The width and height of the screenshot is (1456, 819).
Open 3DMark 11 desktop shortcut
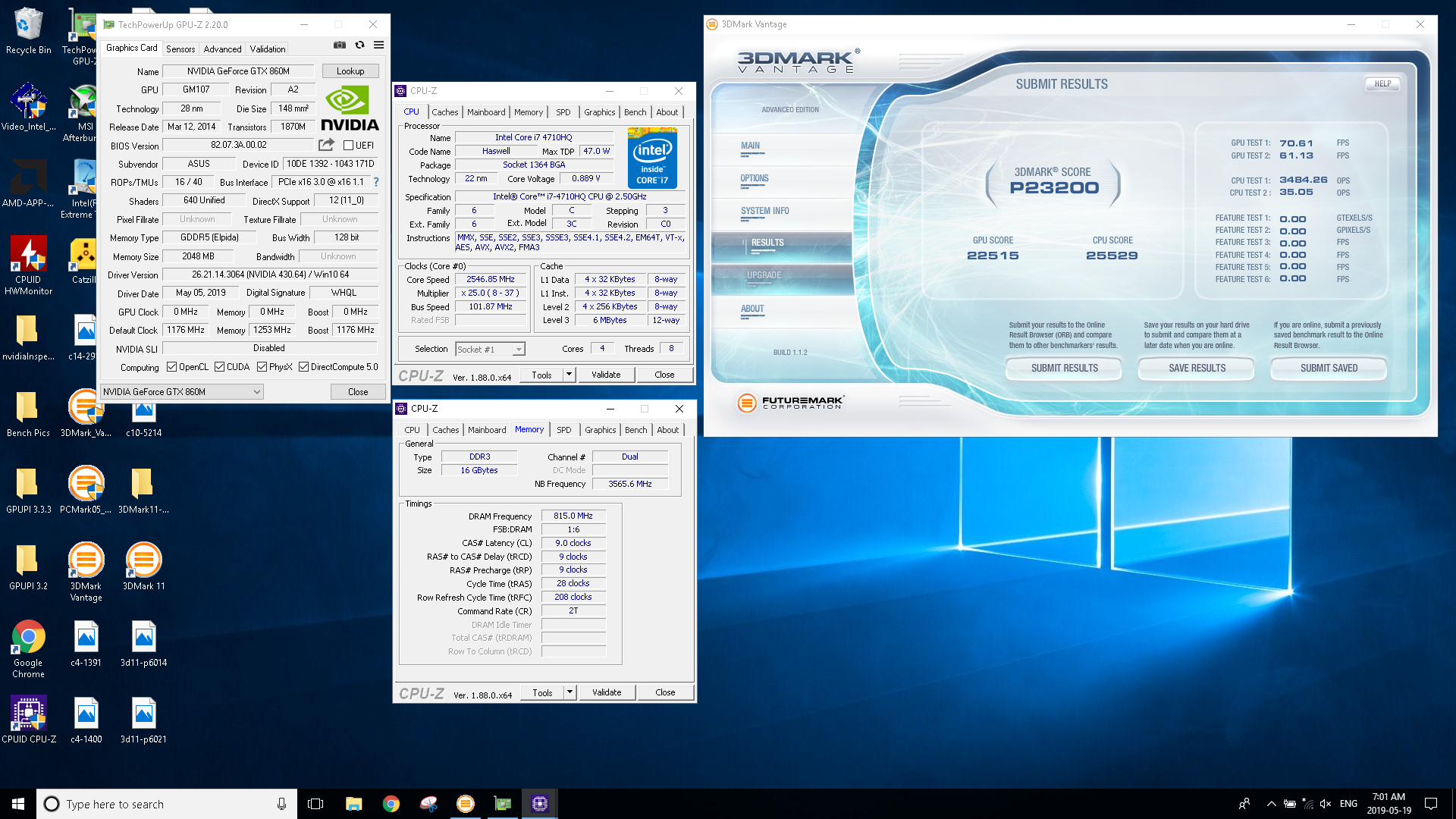[143, 566]
